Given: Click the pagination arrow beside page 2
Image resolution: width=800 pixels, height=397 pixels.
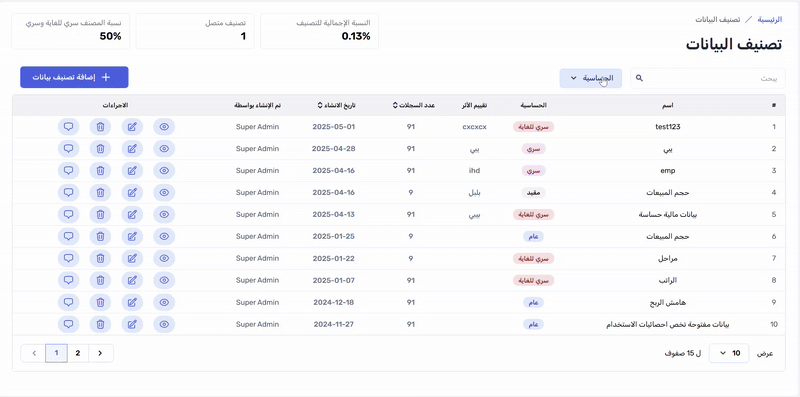Looking at the screenshot, I should [x=101, y=353].
